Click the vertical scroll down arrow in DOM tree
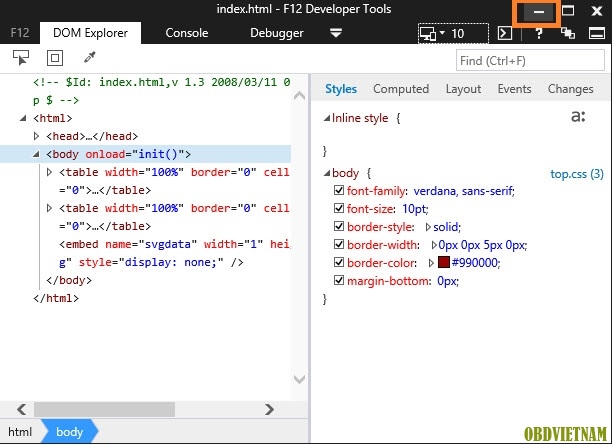Viewport: 614px width, 445px height. click(x=299, y=379)
